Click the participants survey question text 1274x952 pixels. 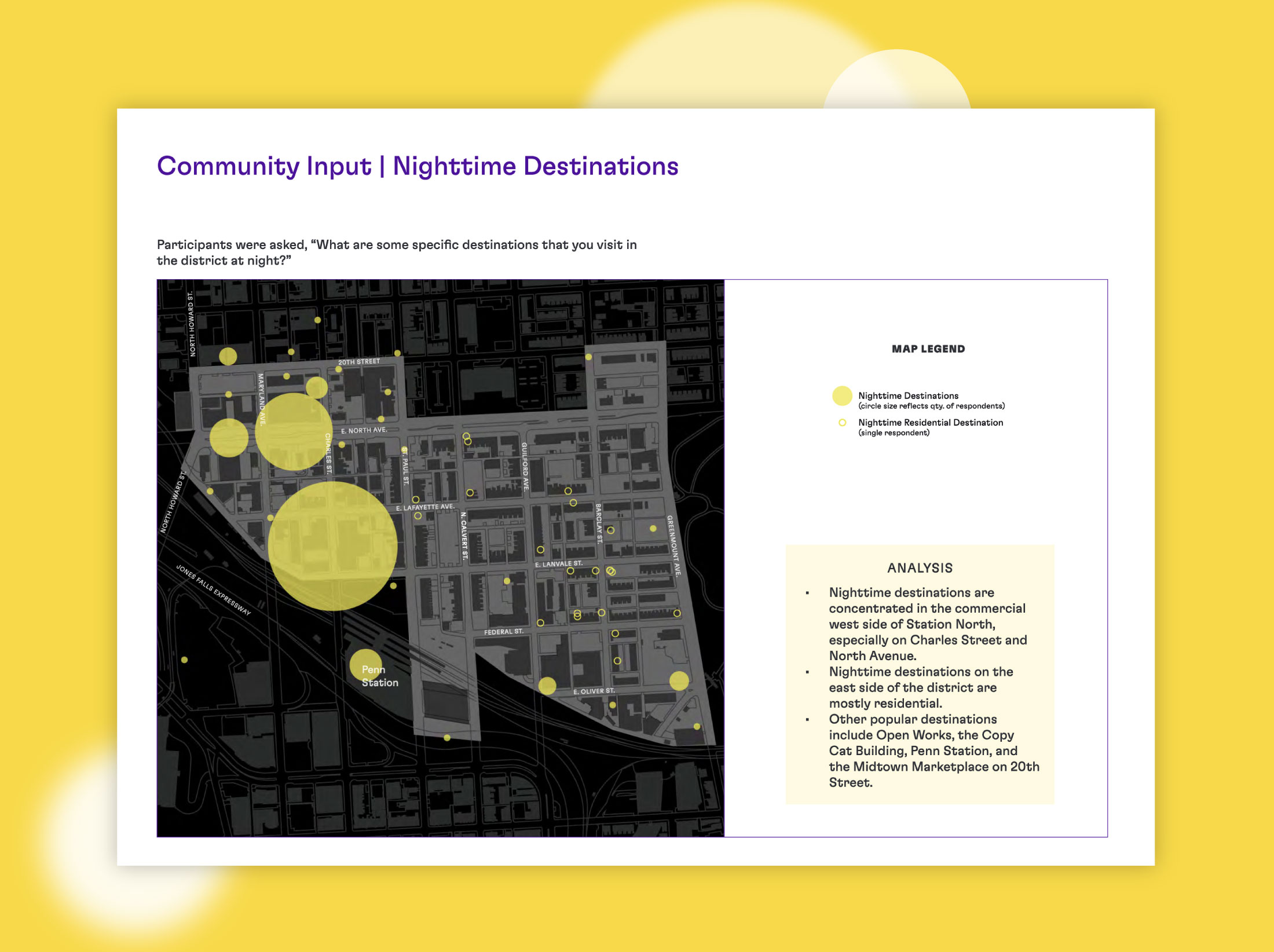[397, 252]
